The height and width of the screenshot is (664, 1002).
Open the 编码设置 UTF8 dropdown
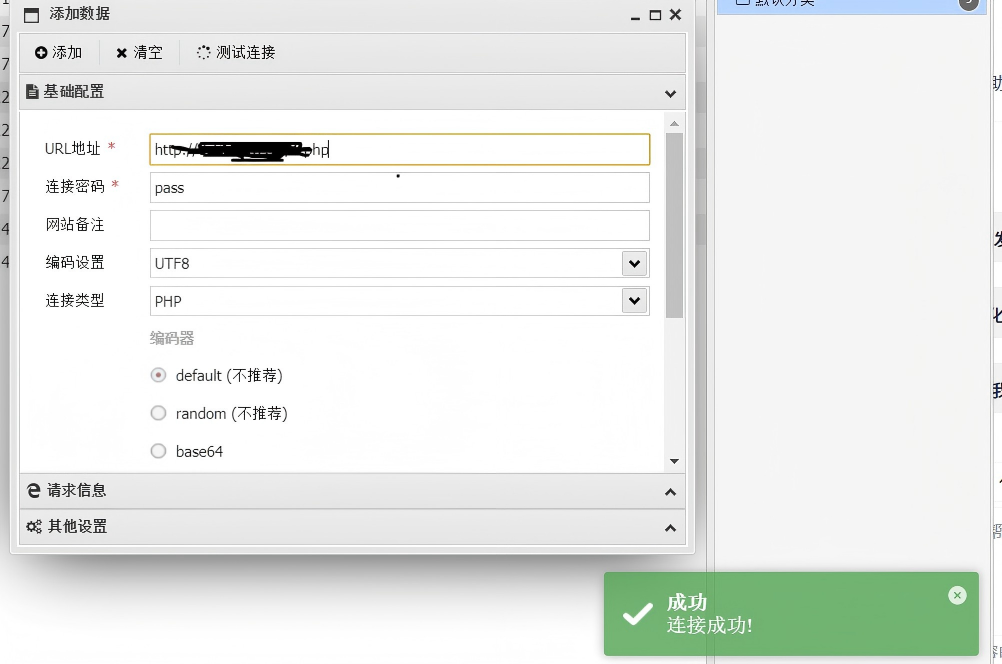pyautogui.click(x=633, y=264)
